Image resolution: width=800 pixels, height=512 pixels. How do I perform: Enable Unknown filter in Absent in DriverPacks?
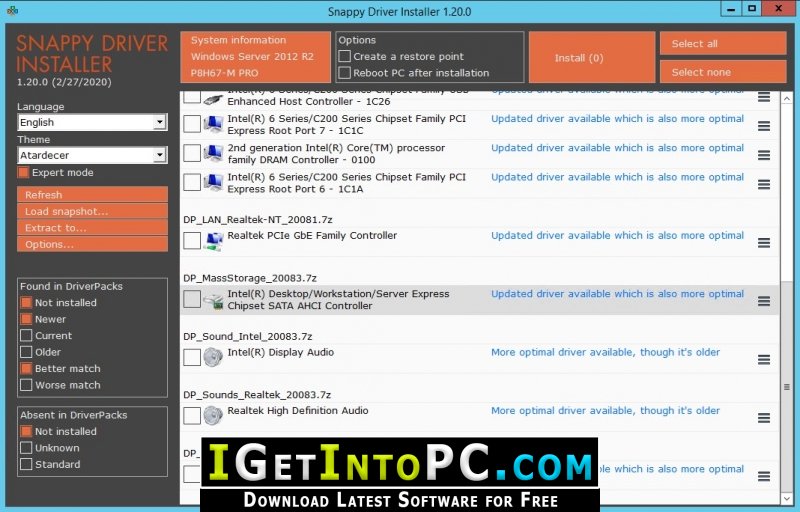click(26, 448)
